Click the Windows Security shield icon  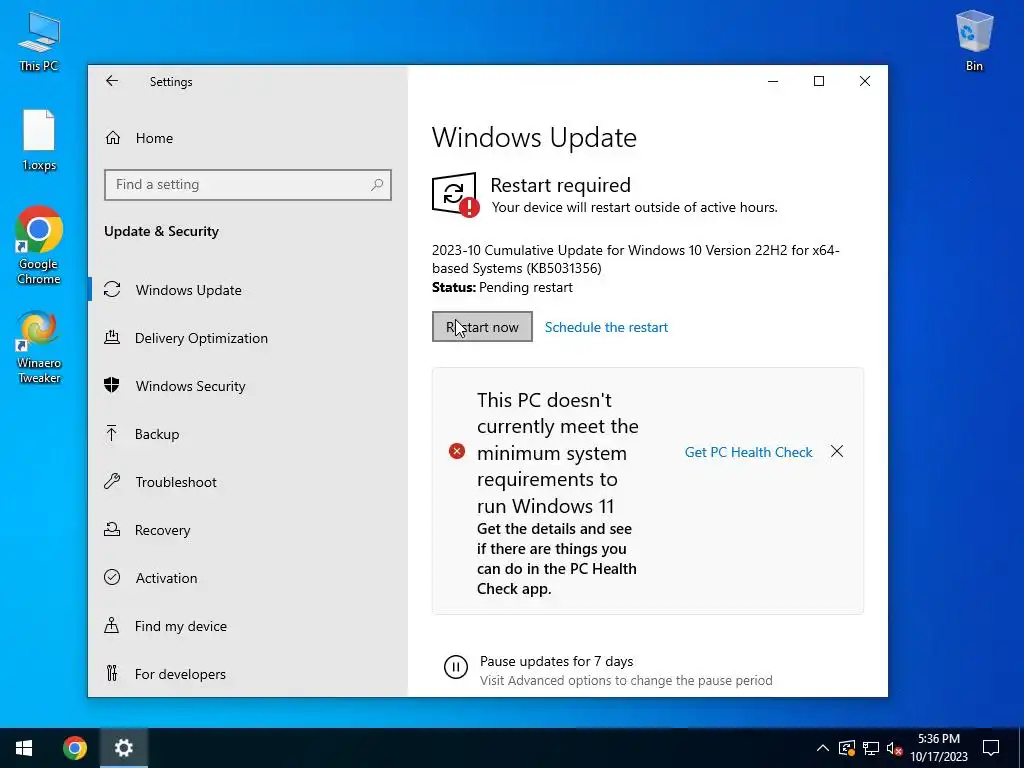click(x=112, y=385)
